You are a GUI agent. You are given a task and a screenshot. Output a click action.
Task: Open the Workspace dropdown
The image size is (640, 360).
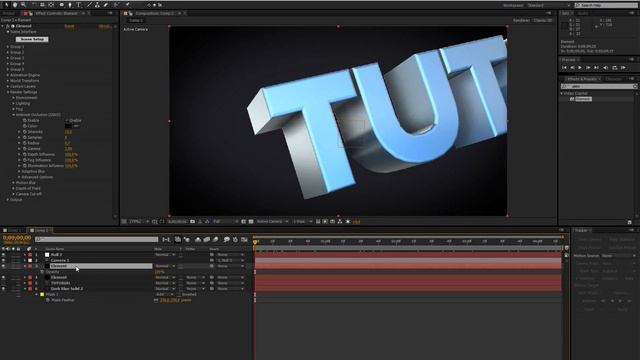point(549,5)
